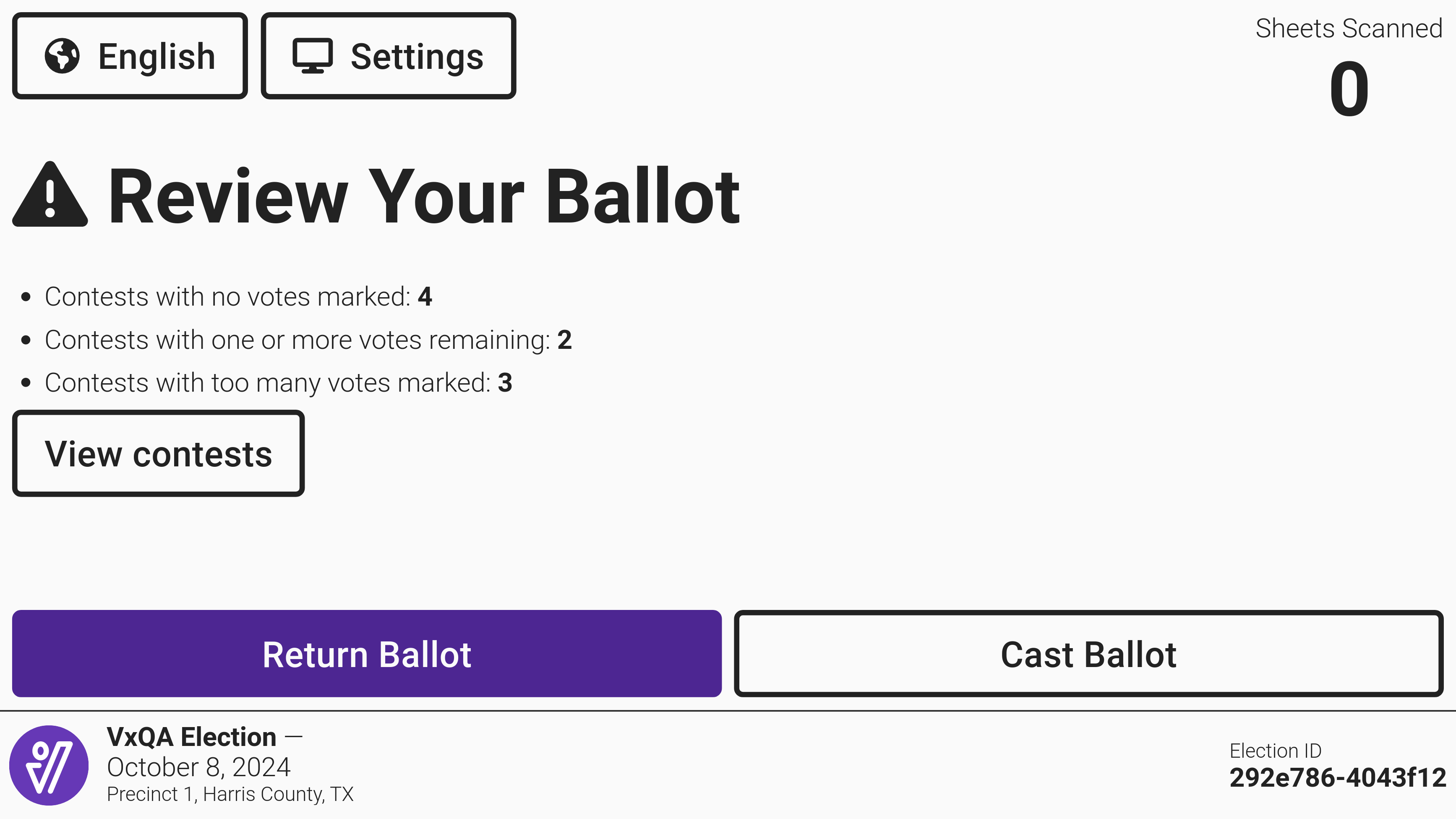Click the purple VotingWorks checkmark logo
Screen dimensions: 1456x819
49,765
